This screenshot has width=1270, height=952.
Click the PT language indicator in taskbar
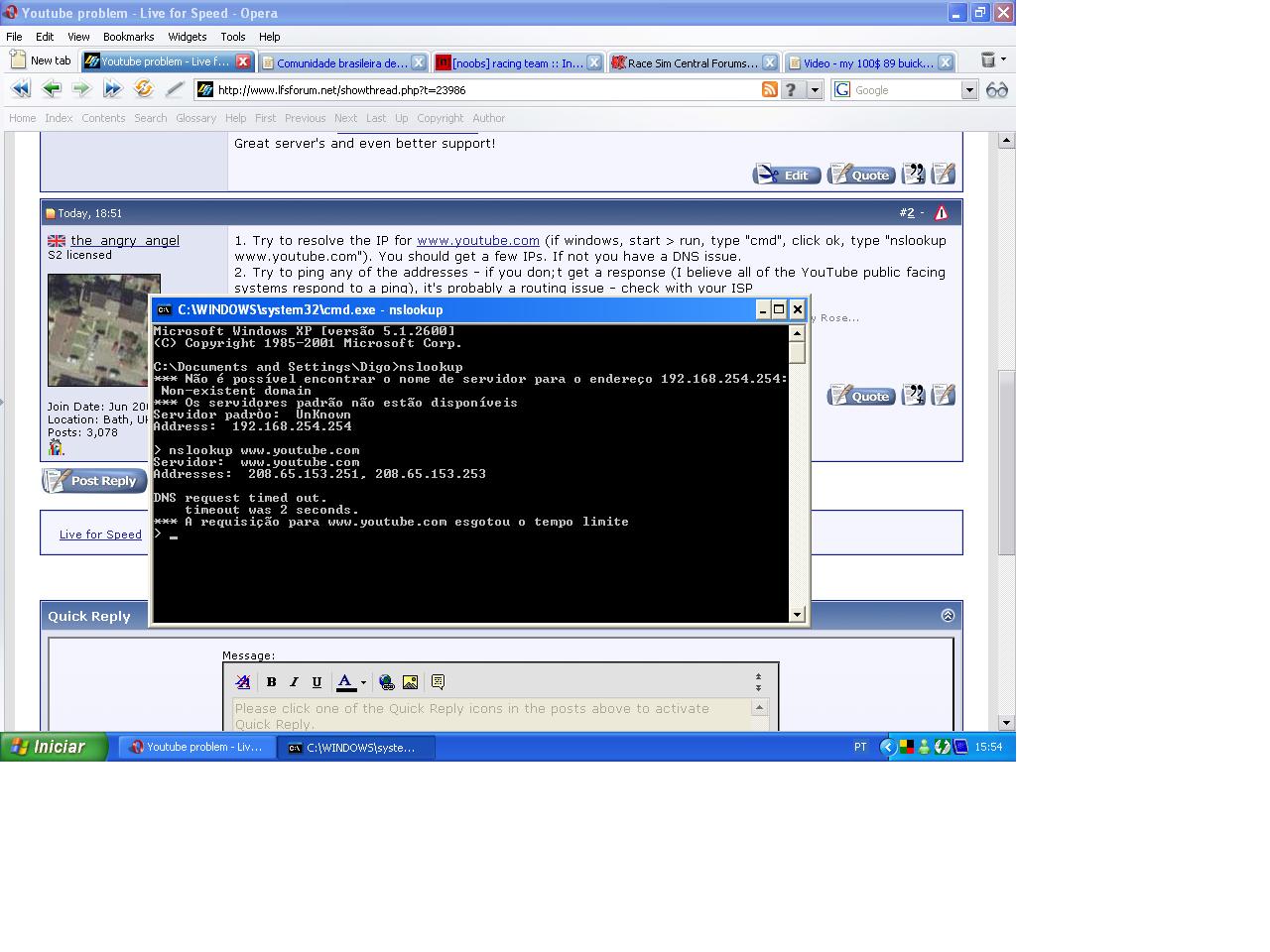860,747
